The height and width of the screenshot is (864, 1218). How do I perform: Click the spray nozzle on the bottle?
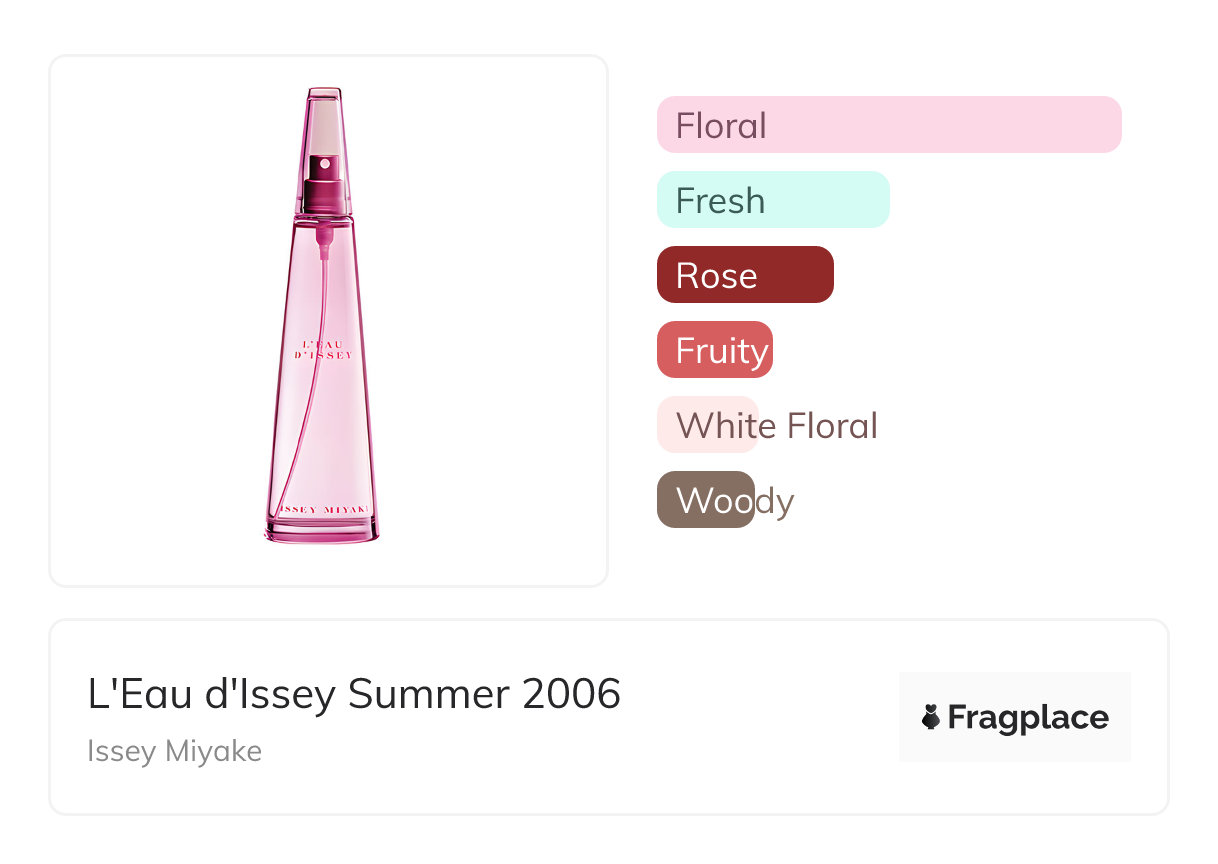pos(324,163)
